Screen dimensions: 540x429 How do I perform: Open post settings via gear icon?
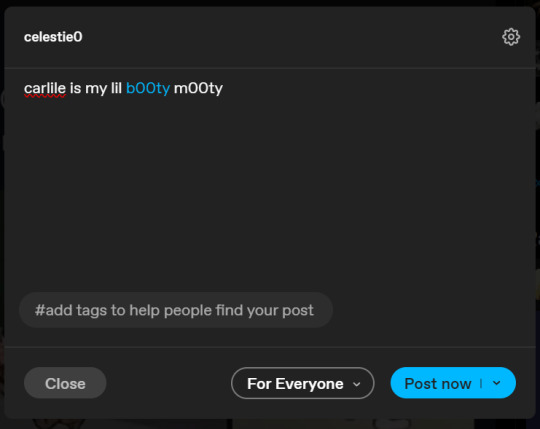tap(511, 36)
